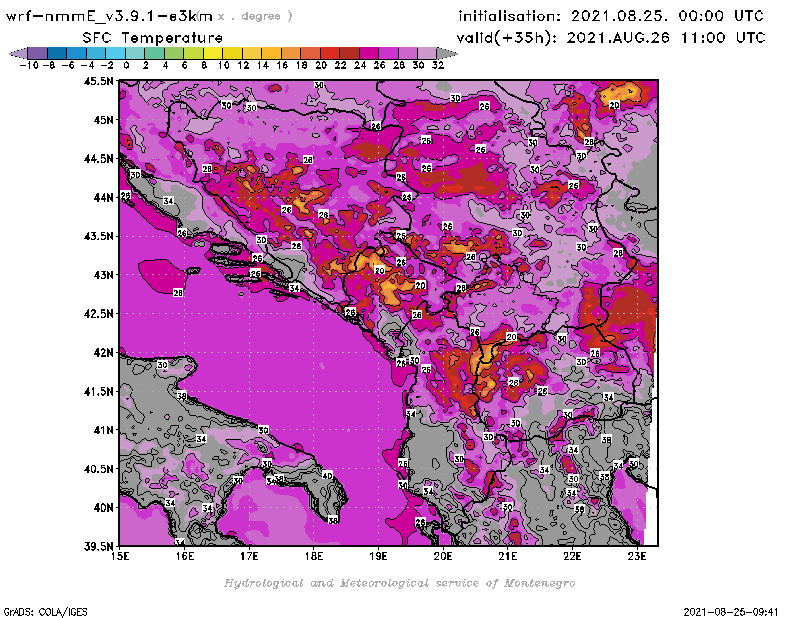This screenshot has width=800, height=618.
Task: Click the legend value label -10
Action: (x=29, y=65)
